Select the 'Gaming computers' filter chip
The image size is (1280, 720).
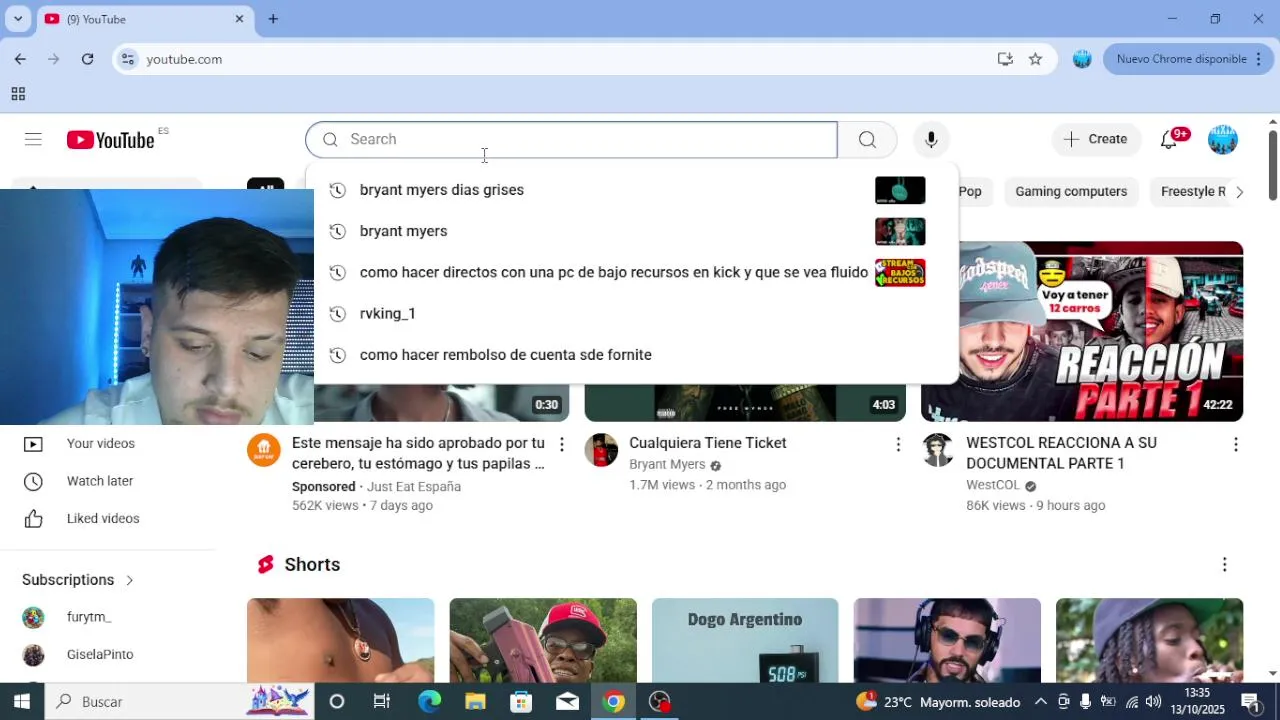(1071, 191)
